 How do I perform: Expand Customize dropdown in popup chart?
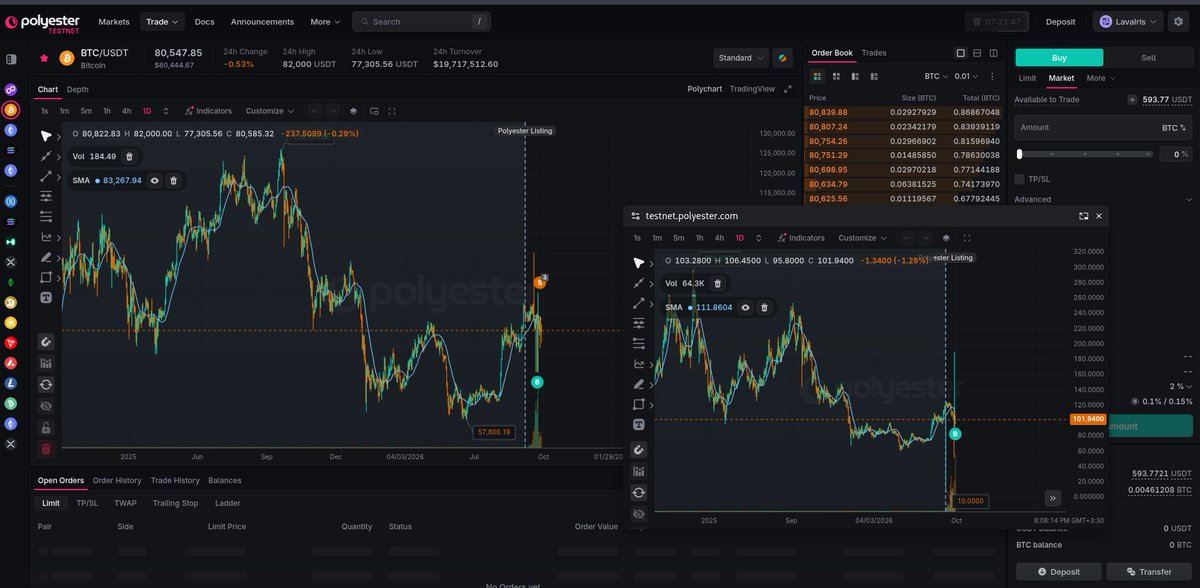click(x=863, y=238)
